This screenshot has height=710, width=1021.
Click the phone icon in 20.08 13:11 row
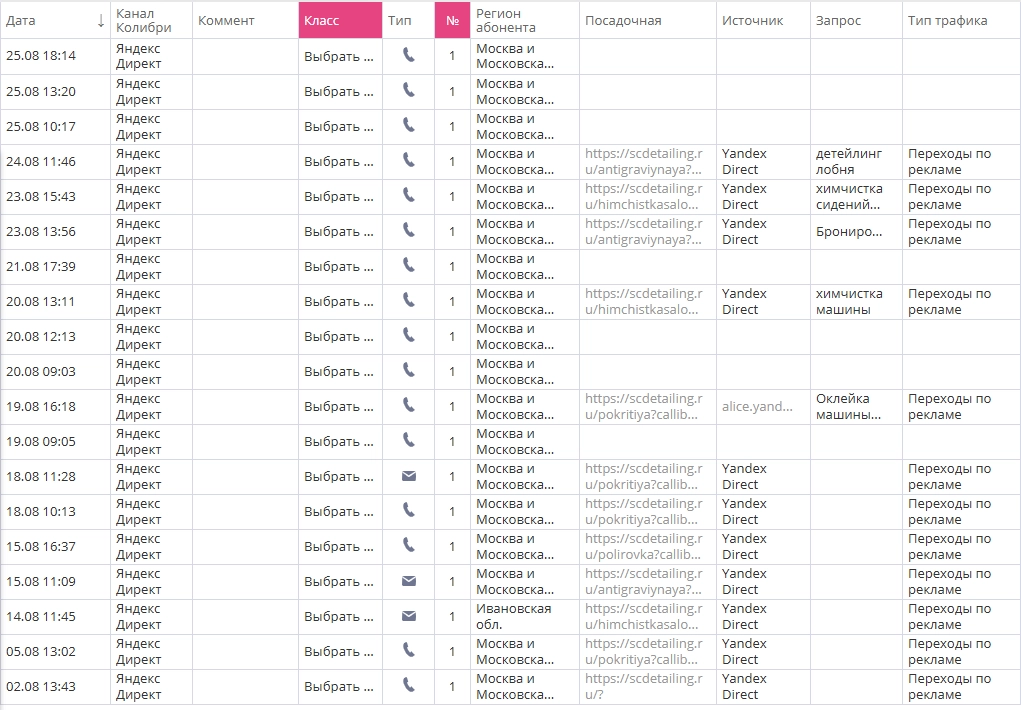[x=408, y=300]
